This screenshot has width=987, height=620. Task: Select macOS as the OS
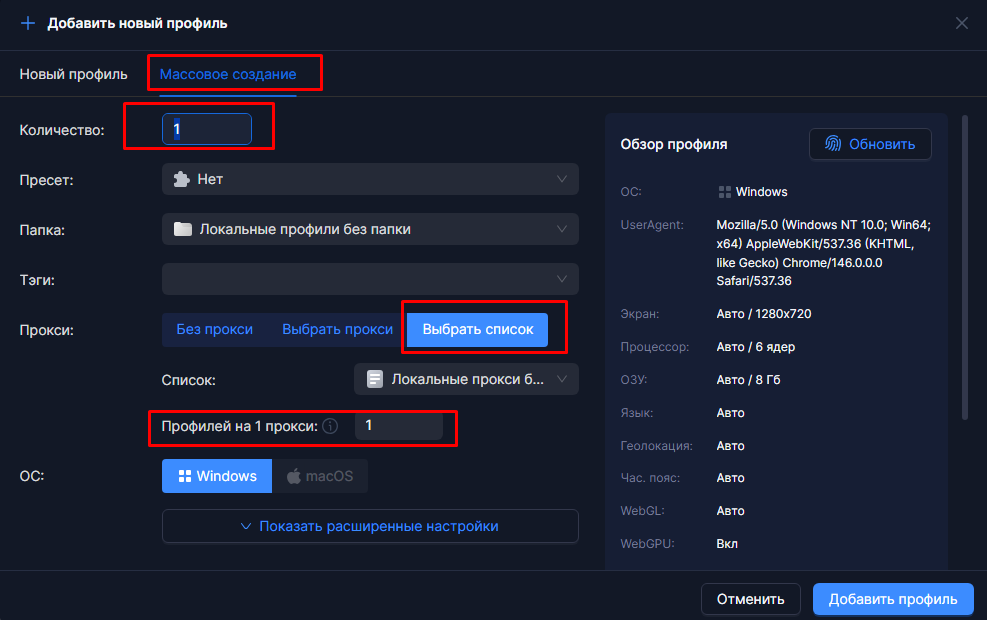(320, 476)
